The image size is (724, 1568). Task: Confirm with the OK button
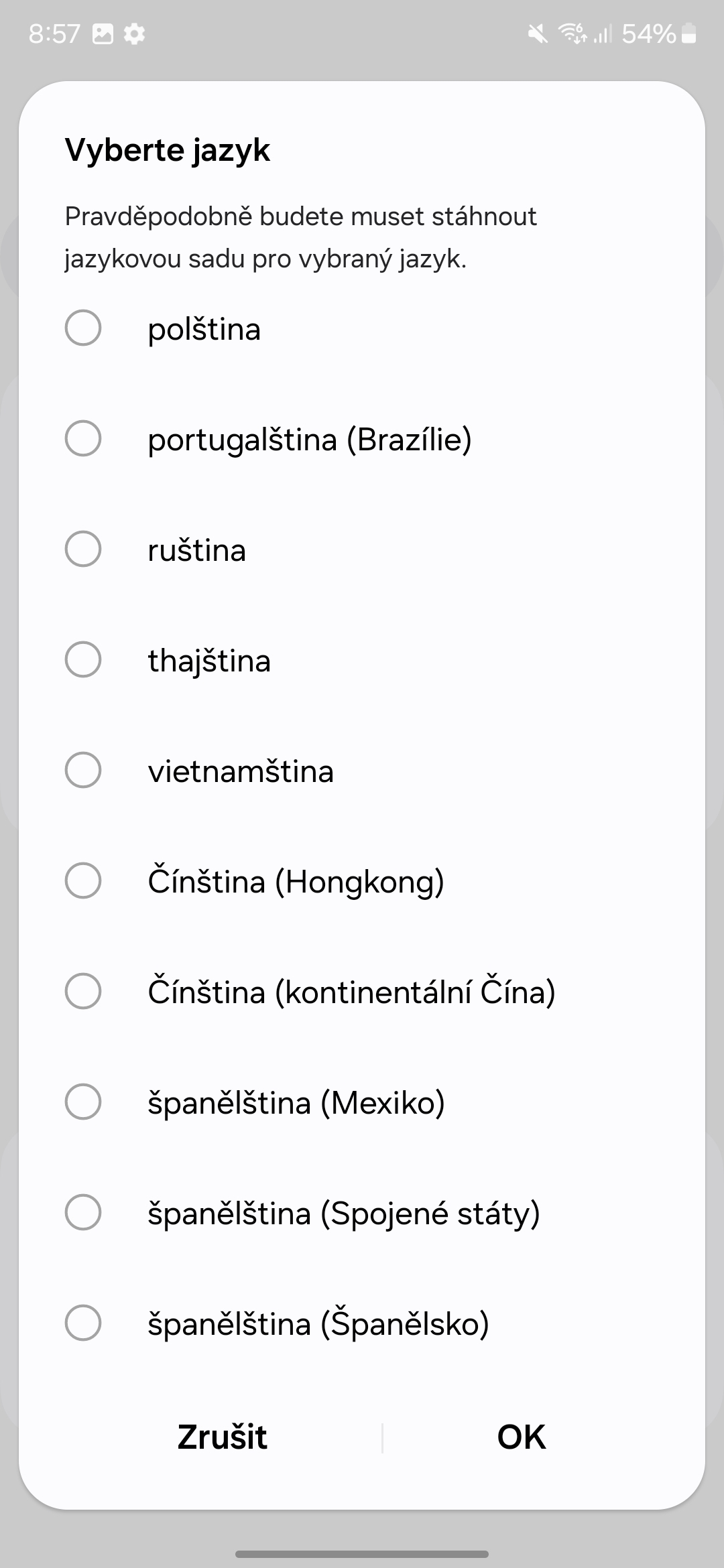522,1437
